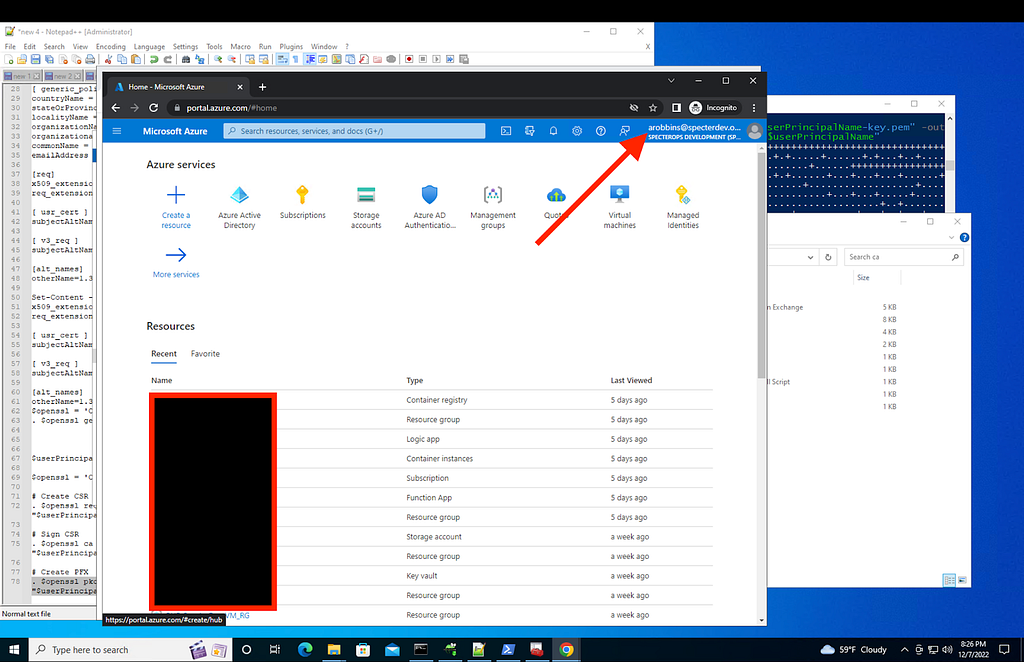Open Azure directories and subscriptions filter
This screenshot has height=662, width=1024.
tap(530, 131)
